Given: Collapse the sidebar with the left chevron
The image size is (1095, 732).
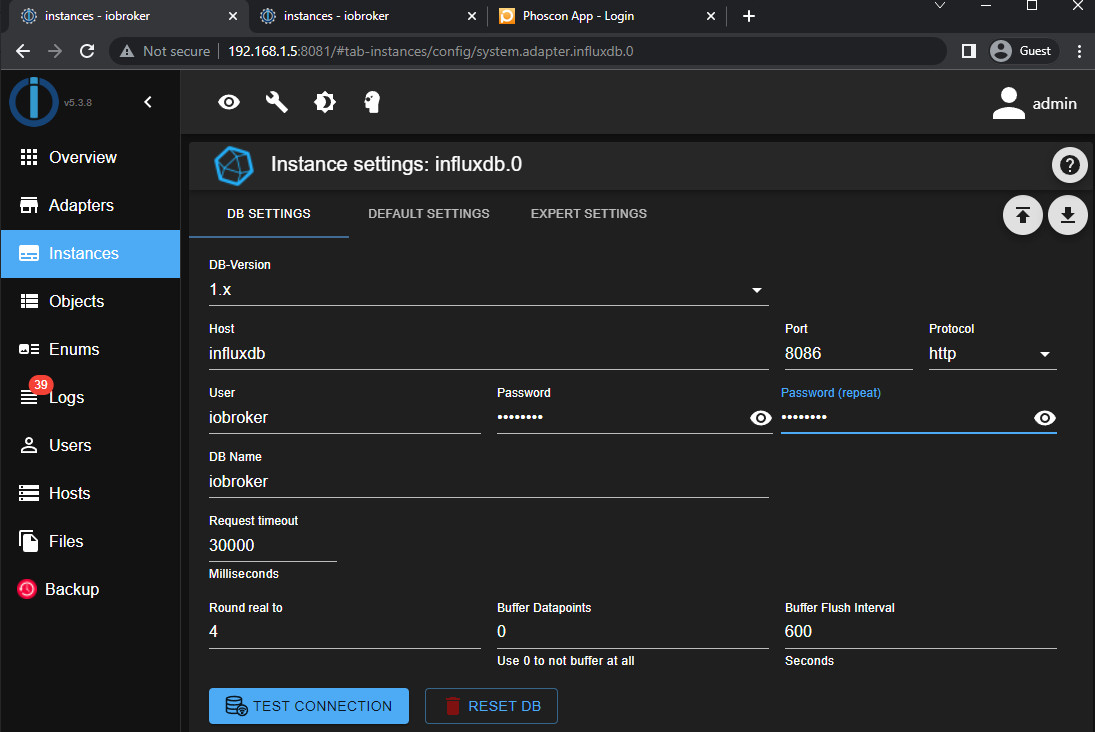Looking at the screenshot, I should pos(148,102).
